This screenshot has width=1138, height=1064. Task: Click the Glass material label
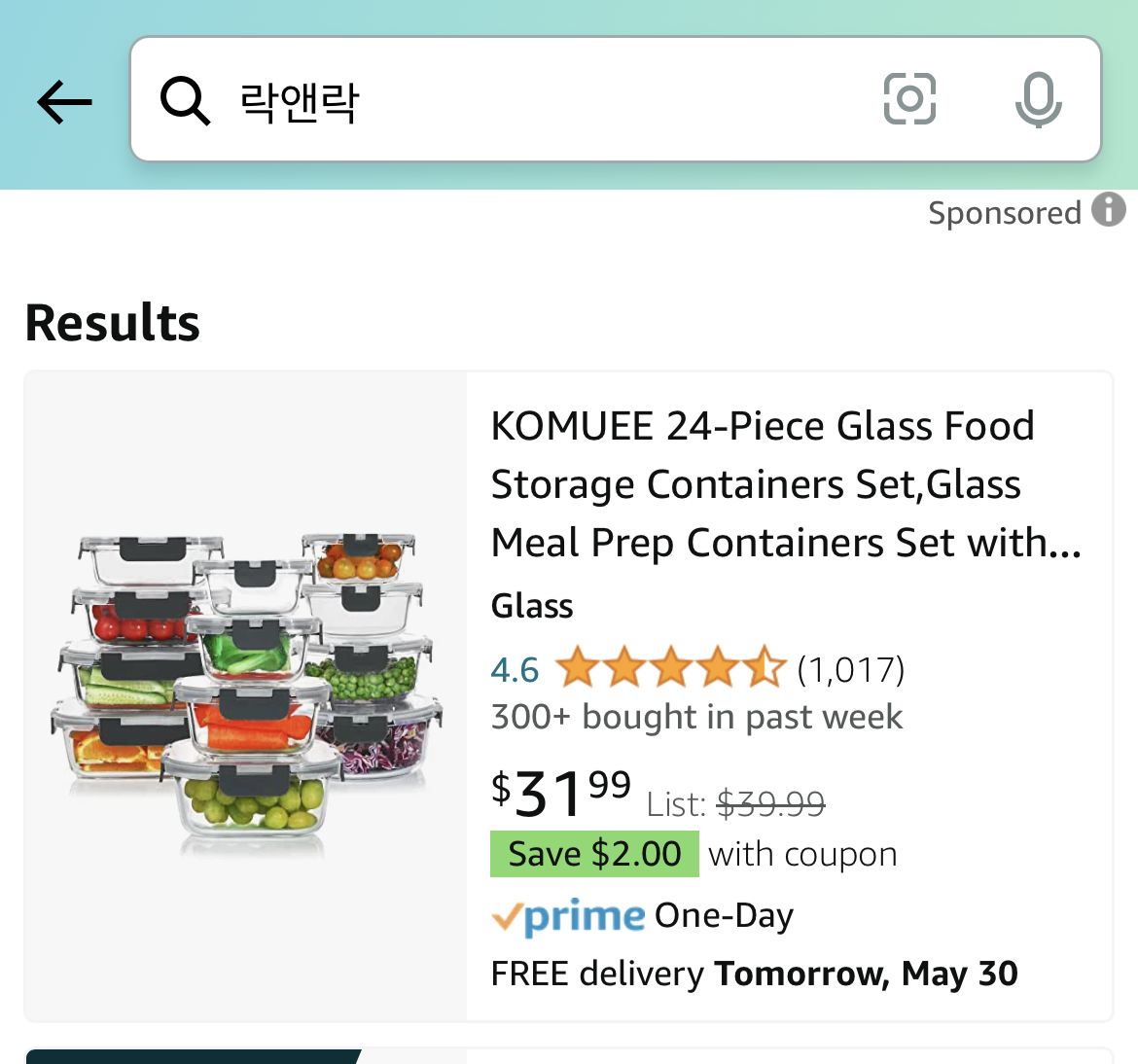coord(532,606)
